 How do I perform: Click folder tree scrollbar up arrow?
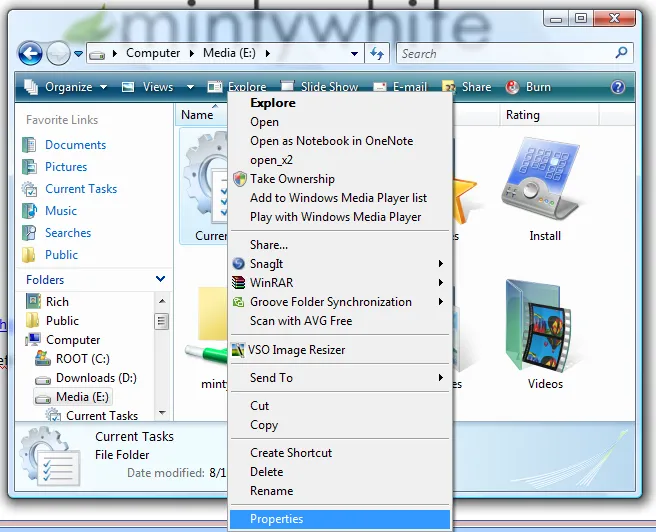[162, 301]
